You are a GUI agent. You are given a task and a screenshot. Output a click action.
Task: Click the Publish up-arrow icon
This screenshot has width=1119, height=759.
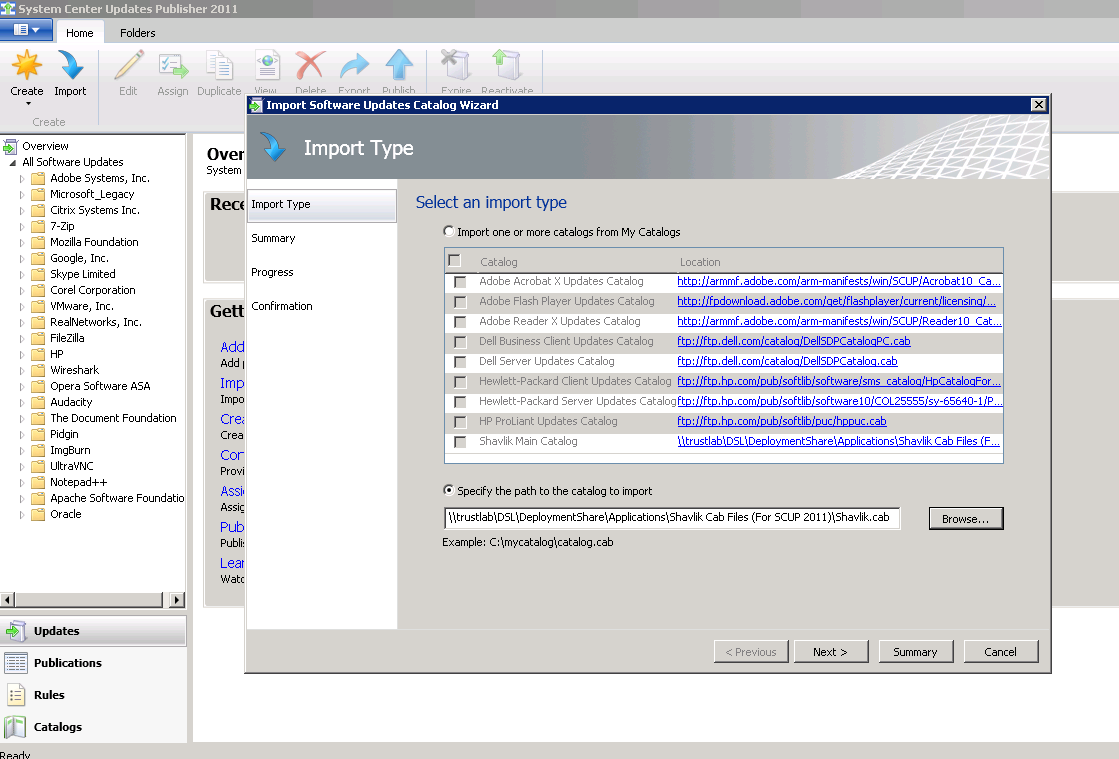[399, 66]
